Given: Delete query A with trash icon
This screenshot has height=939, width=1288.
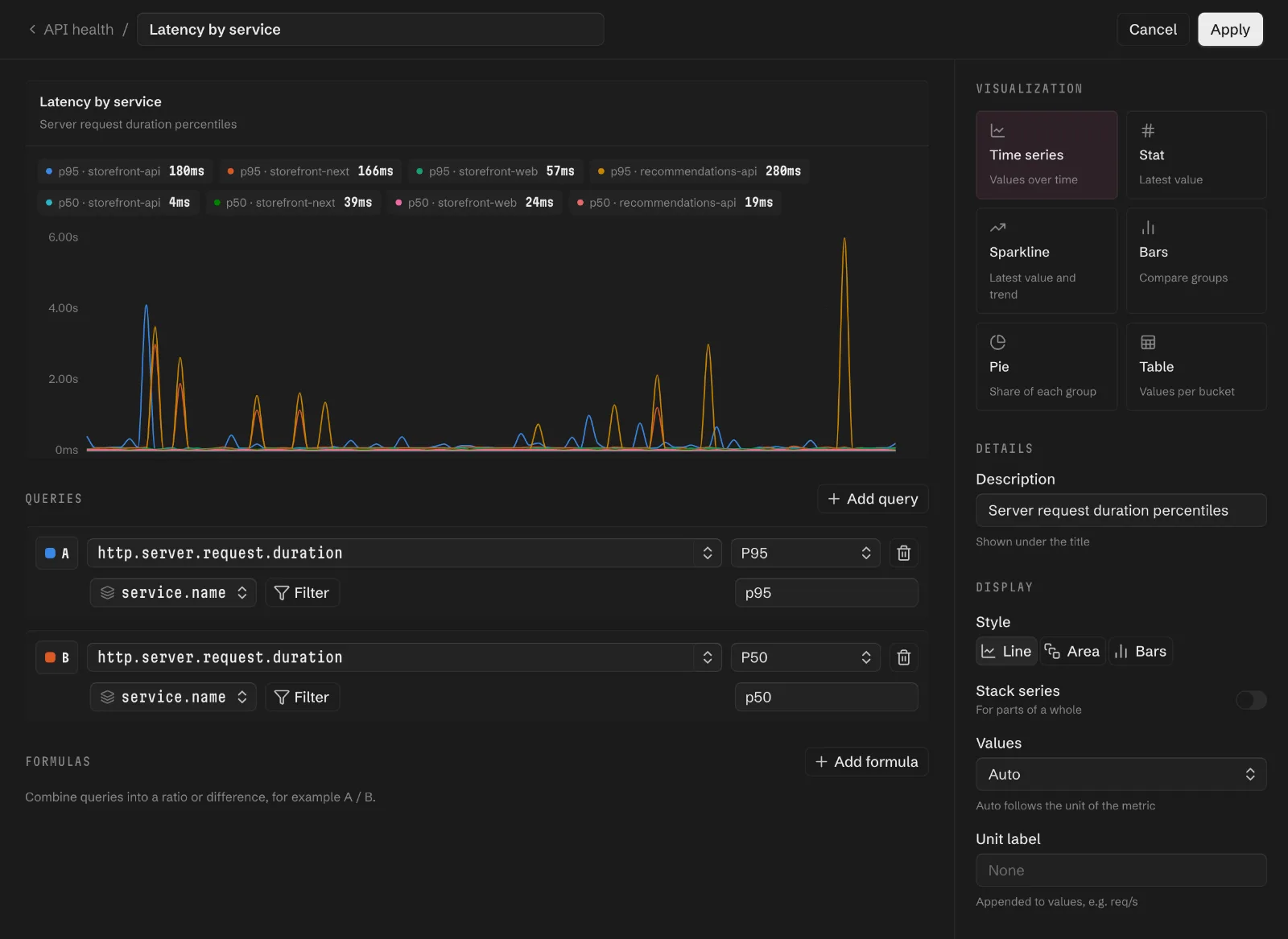Looking at the screenshot, I should [904, 553].
